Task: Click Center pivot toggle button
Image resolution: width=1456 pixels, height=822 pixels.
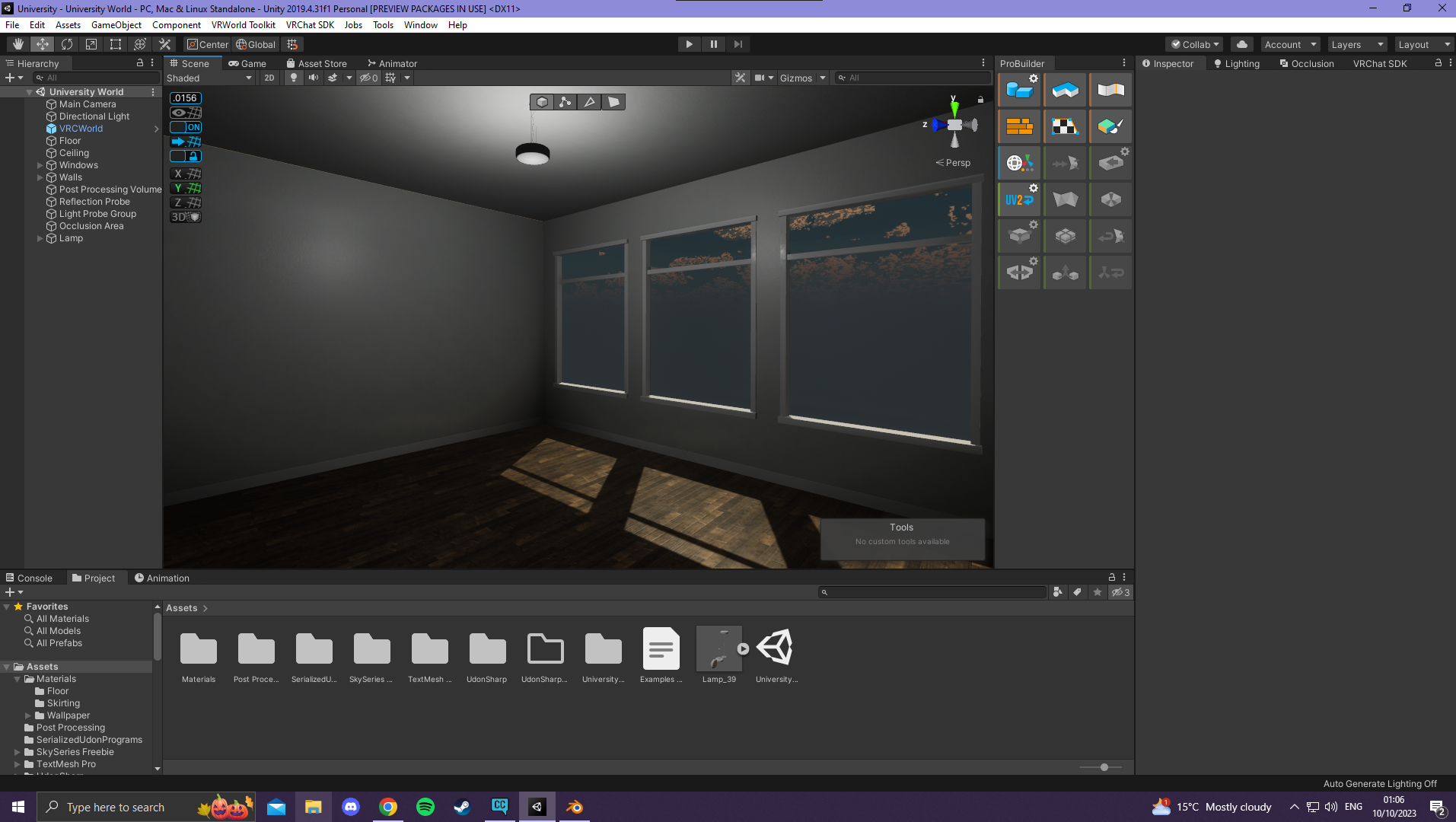Action: tap(208, 44)
